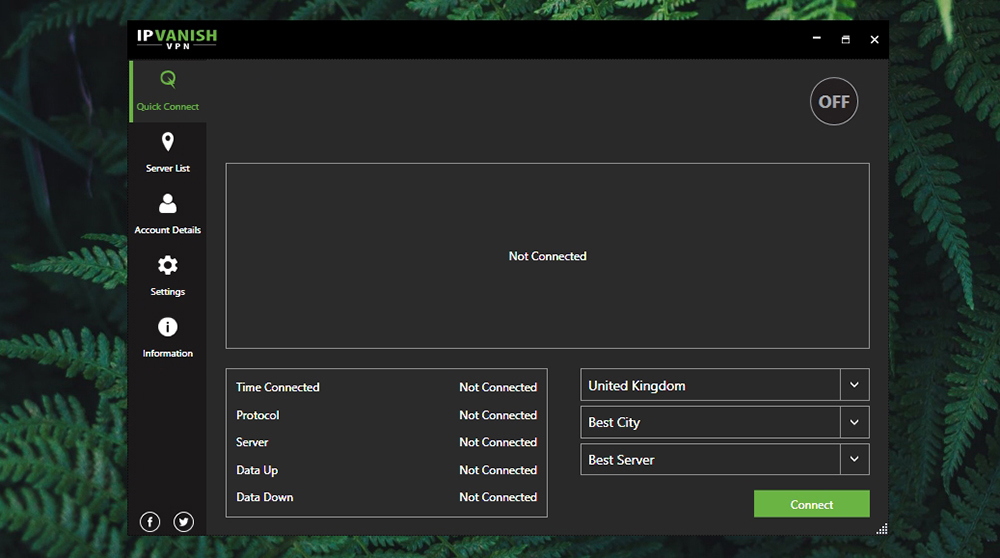Click the Settings gear icon

(168, 265)
